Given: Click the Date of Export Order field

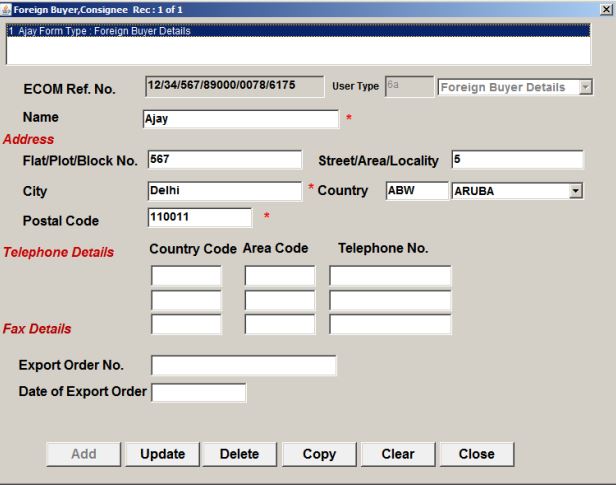Looking at the screenshot, I should [199, 393].
